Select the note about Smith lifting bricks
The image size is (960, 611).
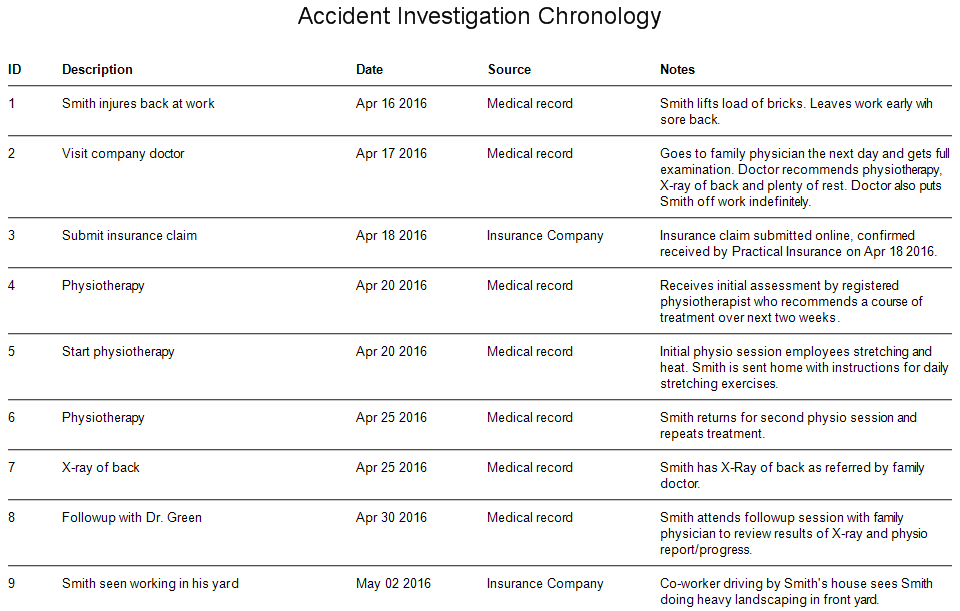pos(796,111)
